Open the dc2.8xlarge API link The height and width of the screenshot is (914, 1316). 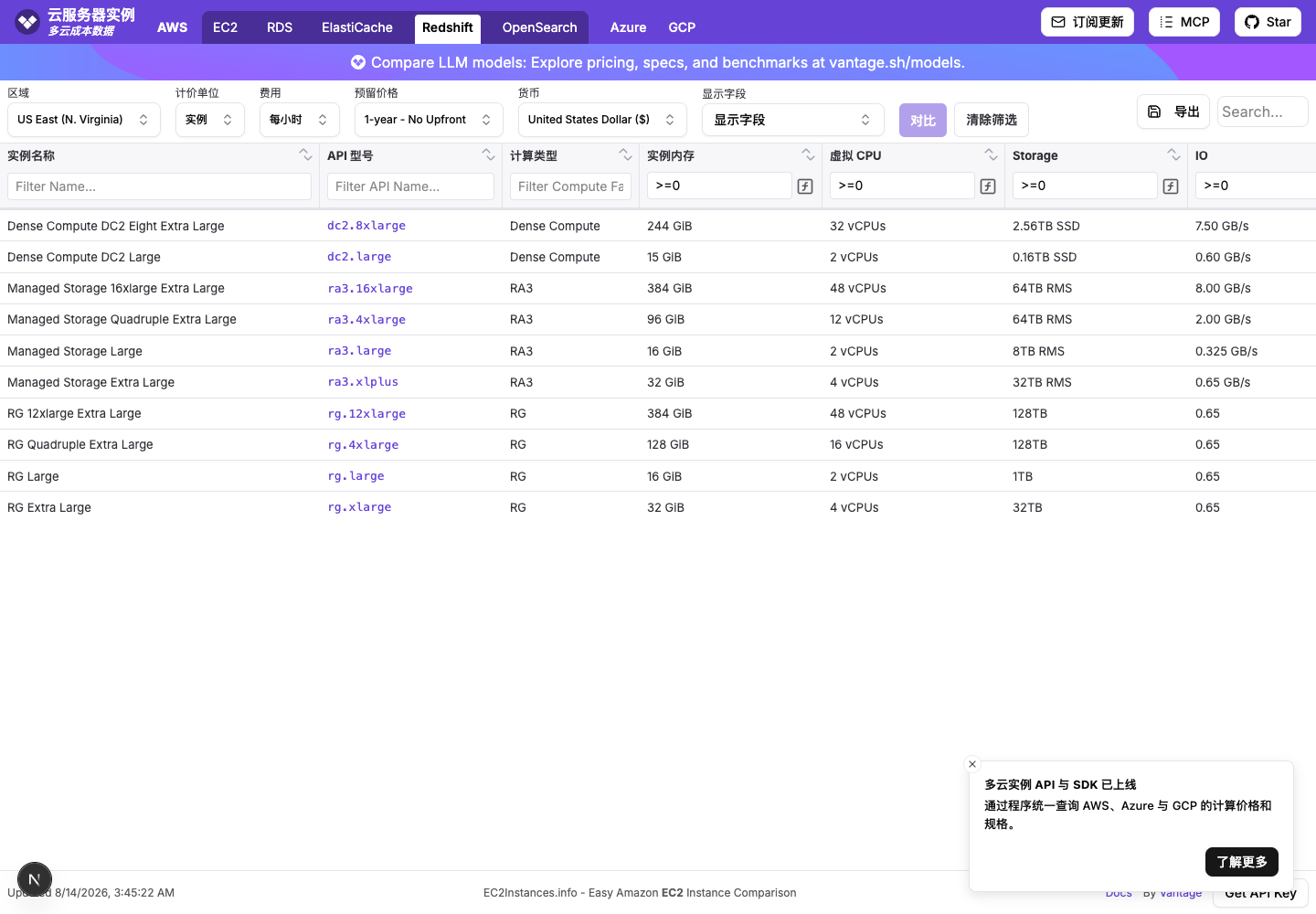click(x=366, y=226)
